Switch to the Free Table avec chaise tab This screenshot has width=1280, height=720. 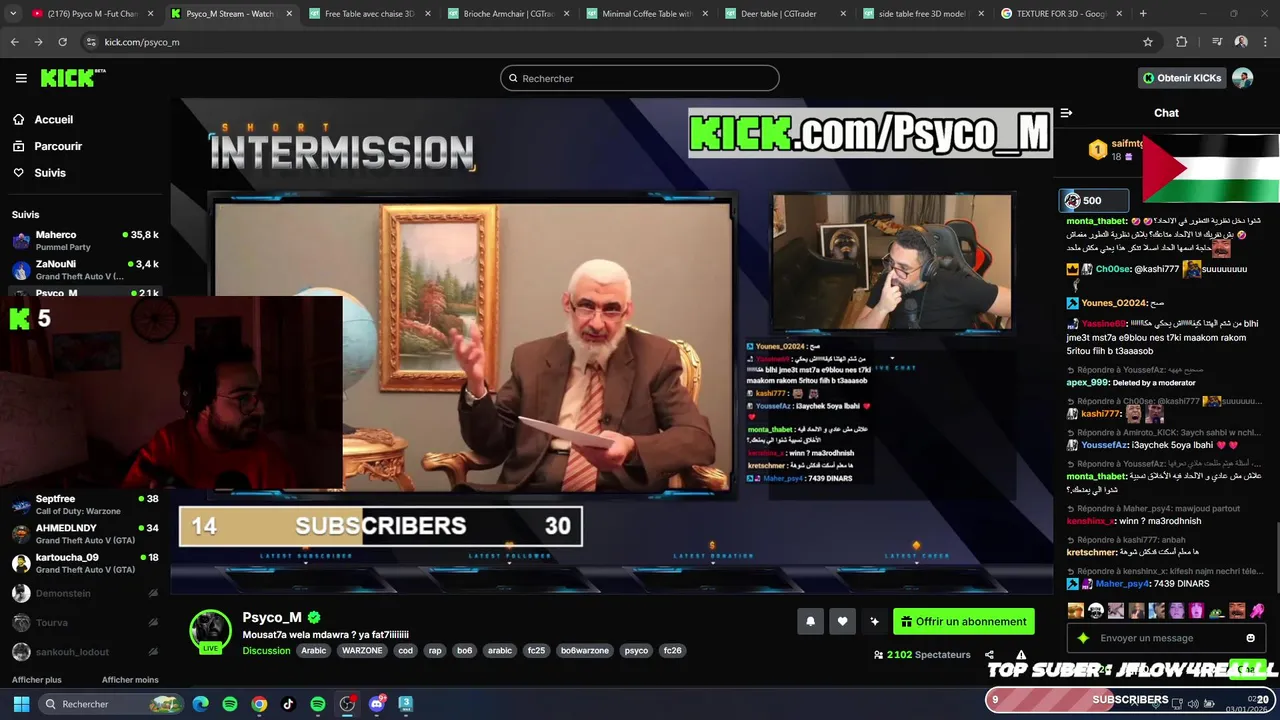click(x=370, y=14)
